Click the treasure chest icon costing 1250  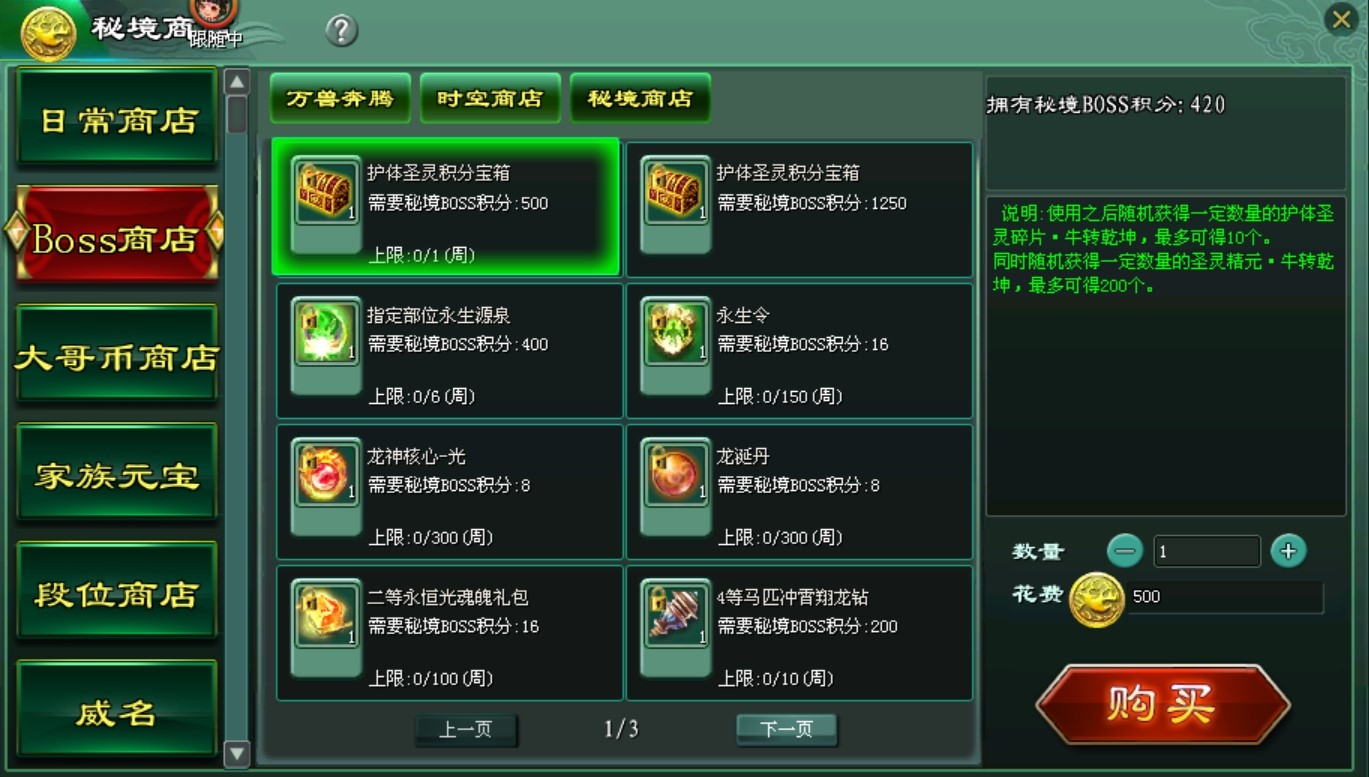coord(676,190)
